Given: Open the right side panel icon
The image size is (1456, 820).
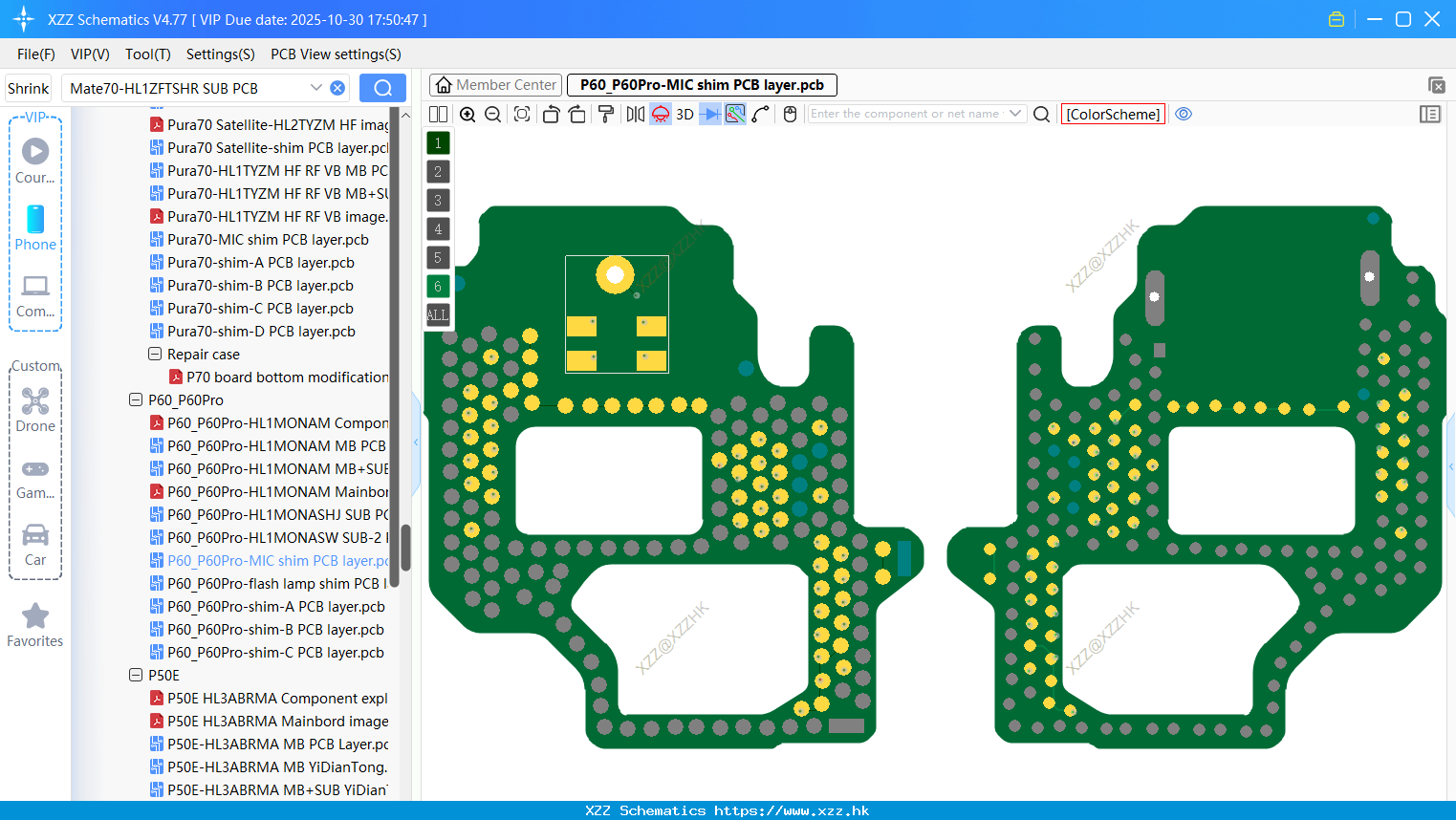Looking at the screenshot, I should click(1430, 115).
